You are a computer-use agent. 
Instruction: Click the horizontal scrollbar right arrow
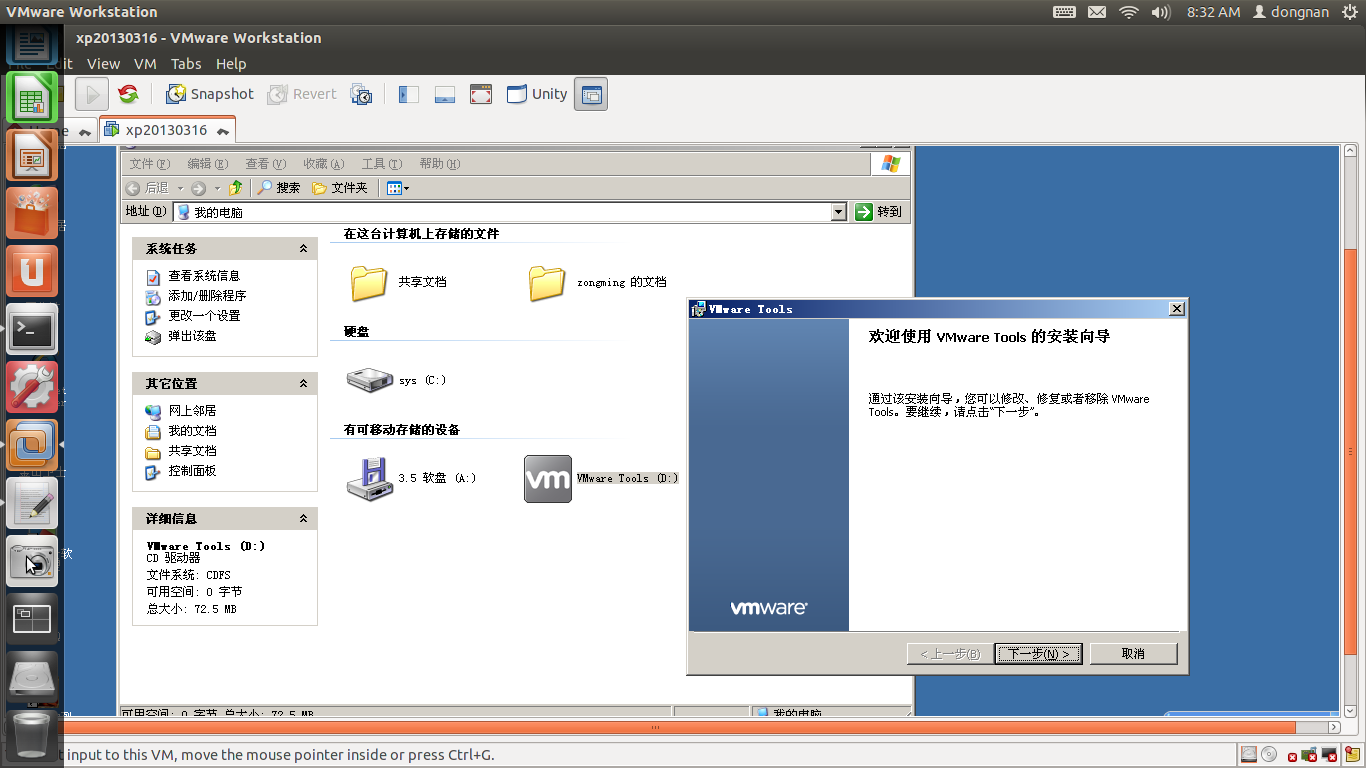tap(1333, 728)
